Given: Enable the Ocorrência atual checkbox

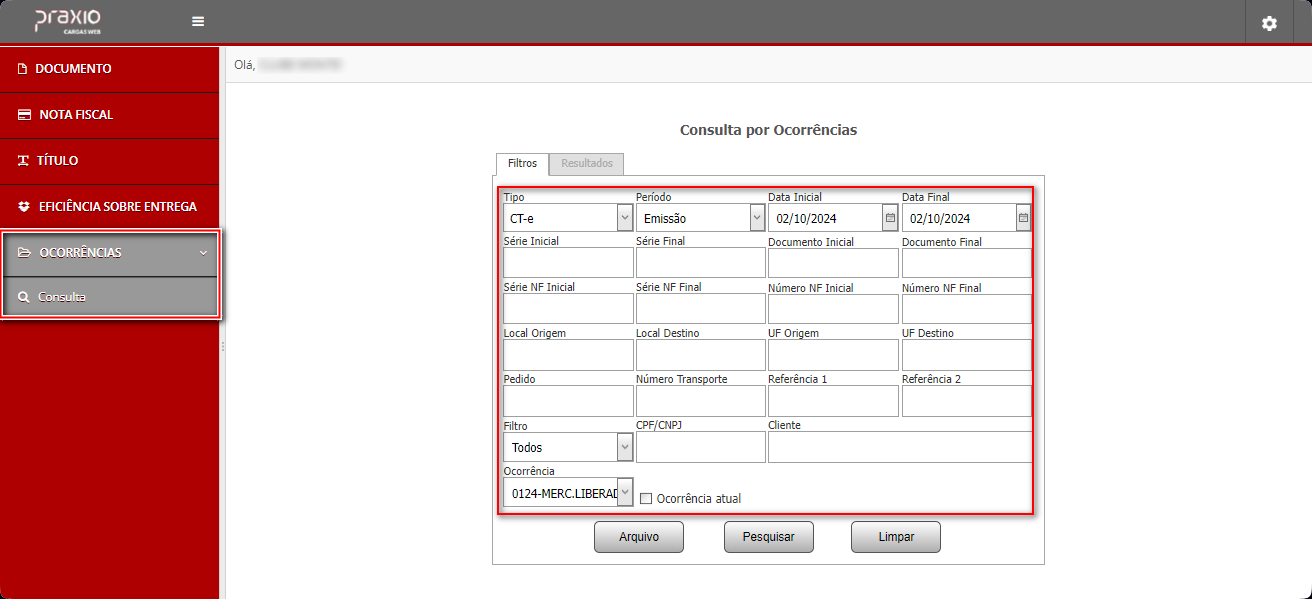Looking at the screenshot, I should [x=646, y=498].
